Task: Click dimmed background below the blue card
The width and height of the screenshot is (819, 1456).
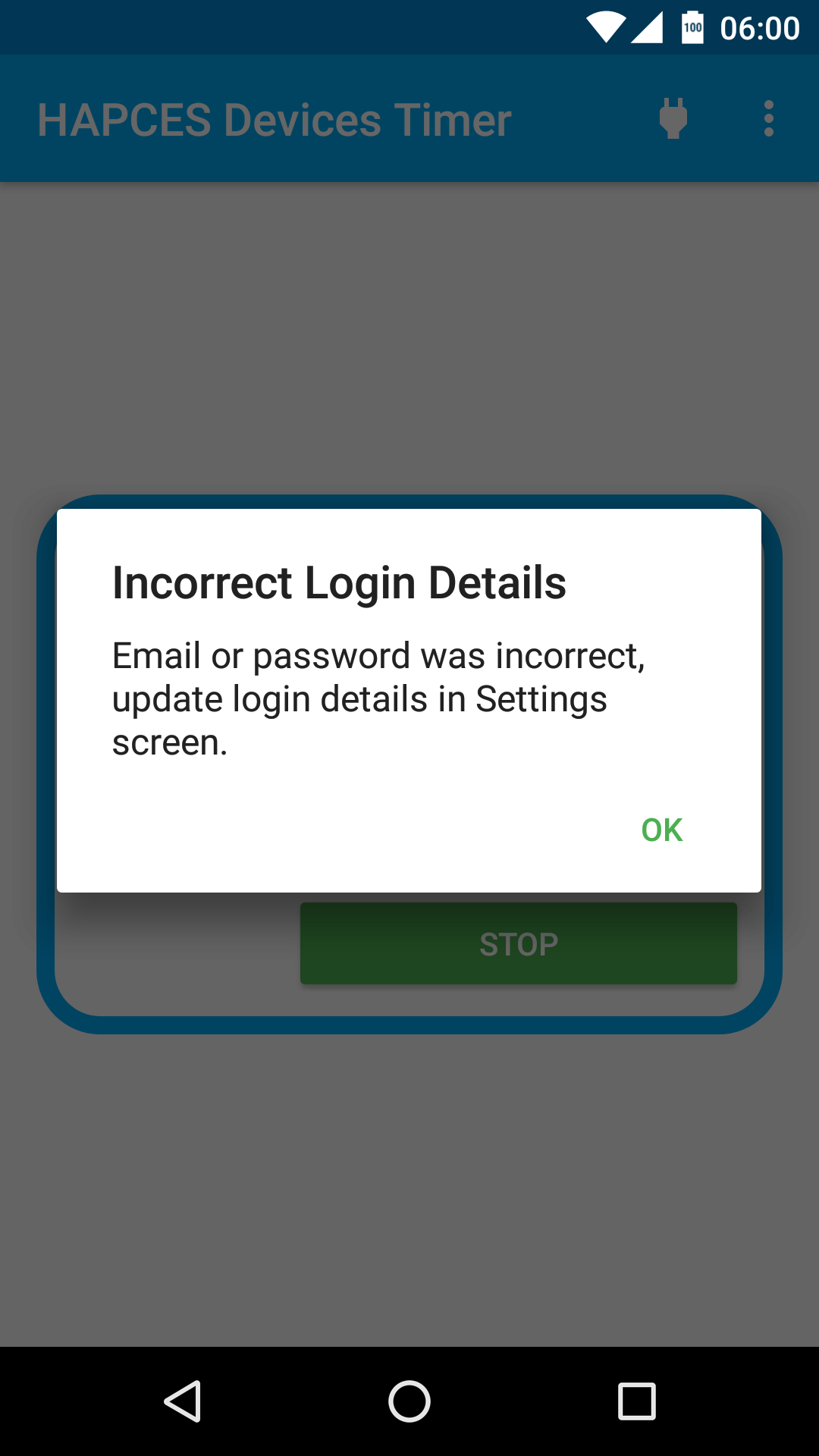Action: (x=409, y=1191)
